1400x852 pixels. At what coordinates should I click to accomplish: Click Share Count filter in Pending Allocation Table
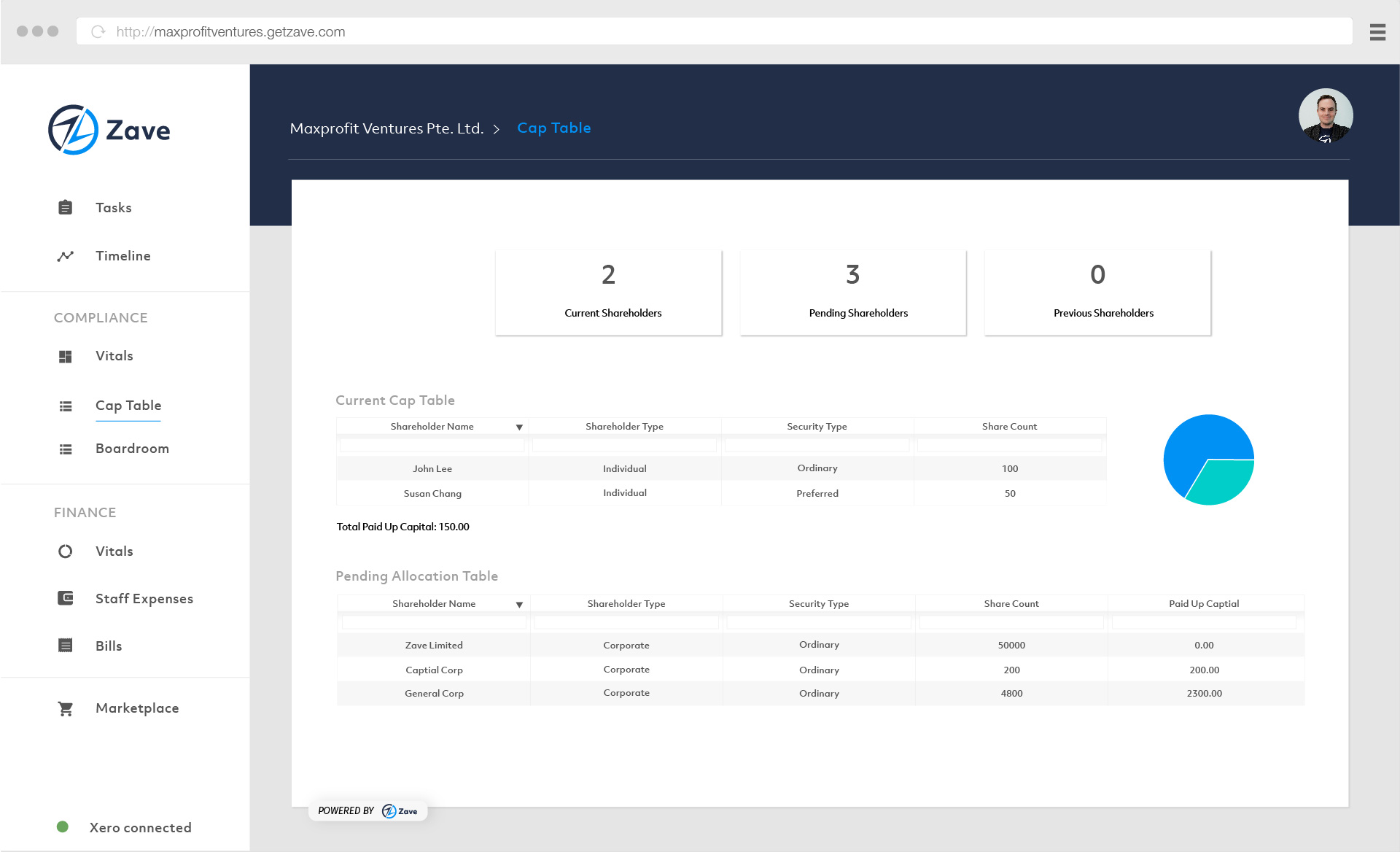pos(1011,622)
